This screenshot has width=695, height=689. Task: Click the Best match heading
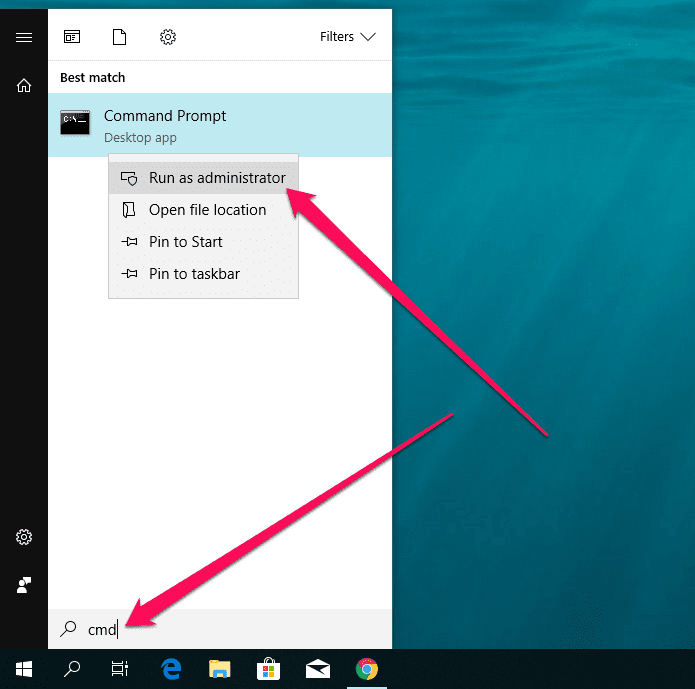coord(93,78)
